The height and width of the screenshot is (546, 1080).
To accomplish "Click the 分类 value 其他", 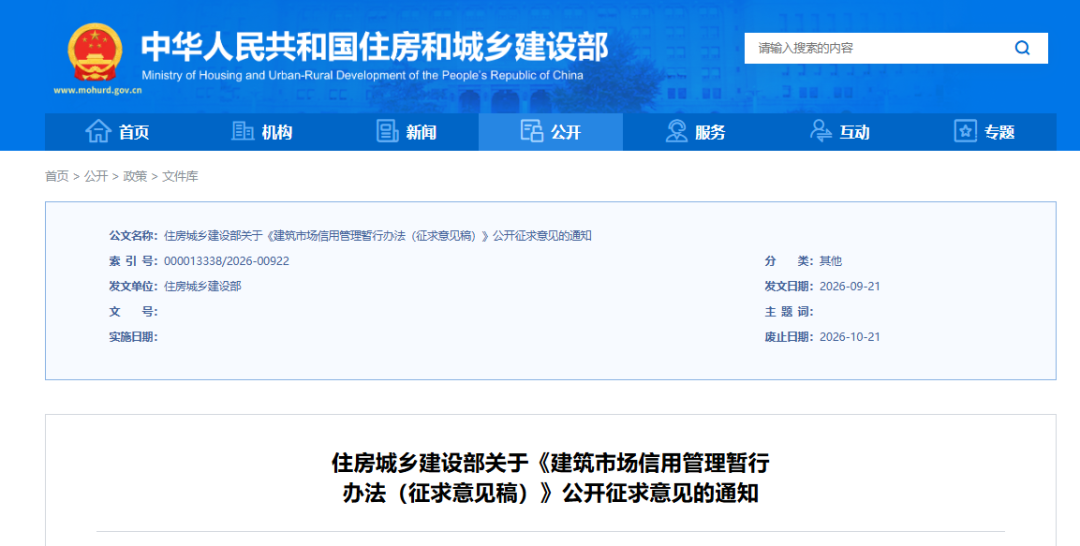I will coord(831,261).
